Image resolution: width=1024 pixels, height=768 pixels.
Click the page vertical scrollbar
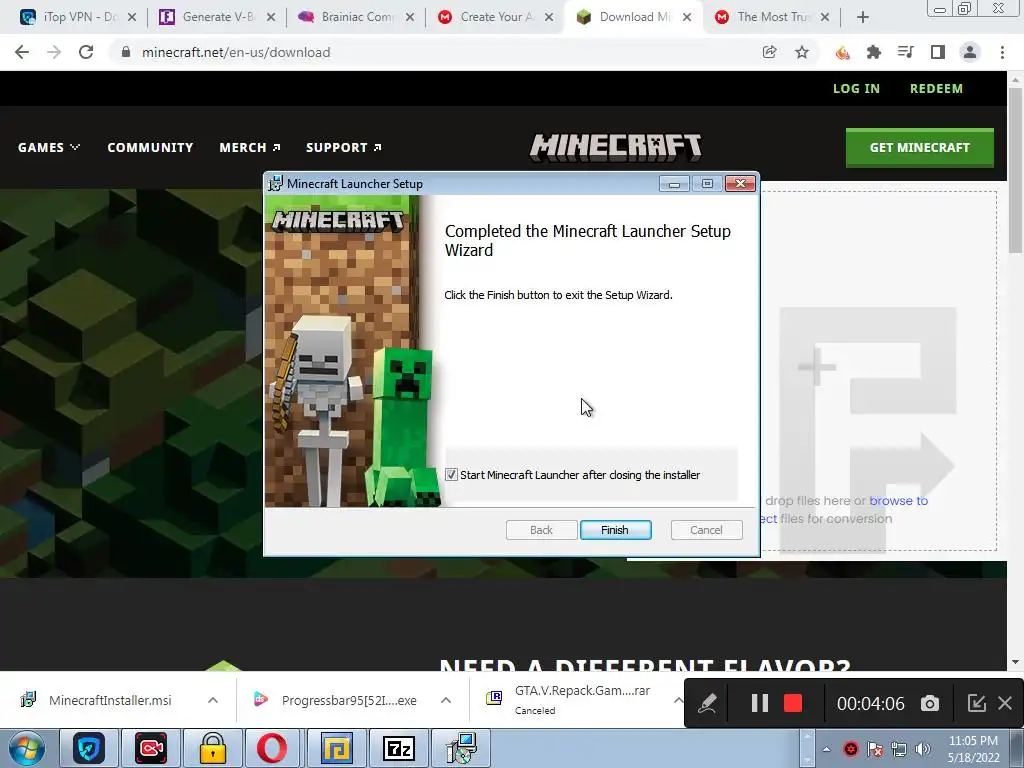(1015, 170)
